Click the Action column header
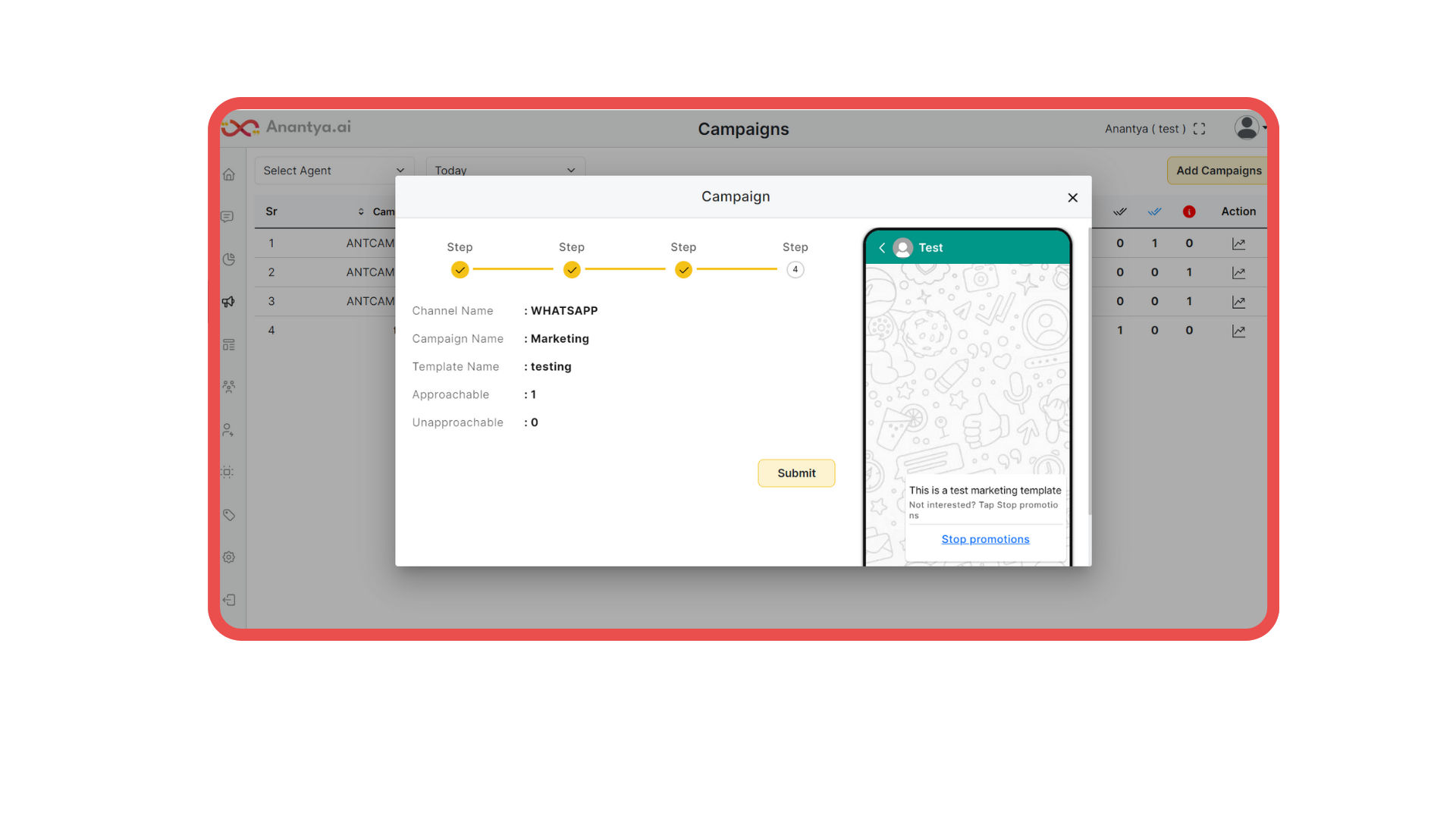1456x819 pixels. [x=1238, y=212]
